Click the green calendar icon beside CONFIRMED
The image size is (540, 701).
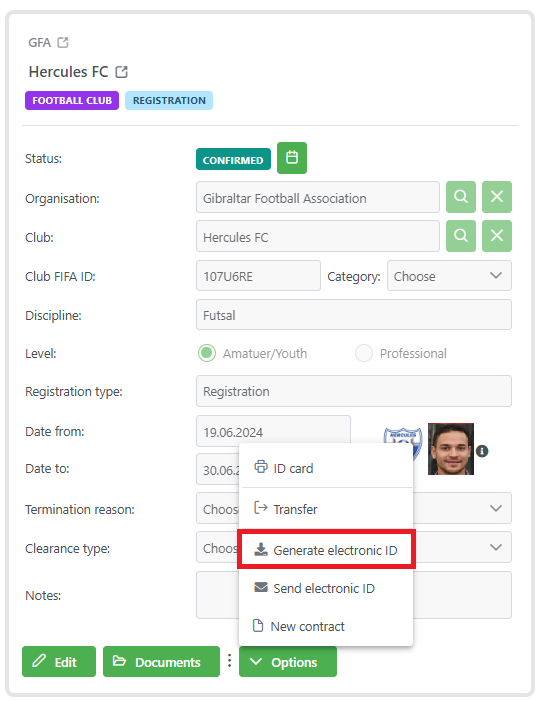click(x=292, y=158)
